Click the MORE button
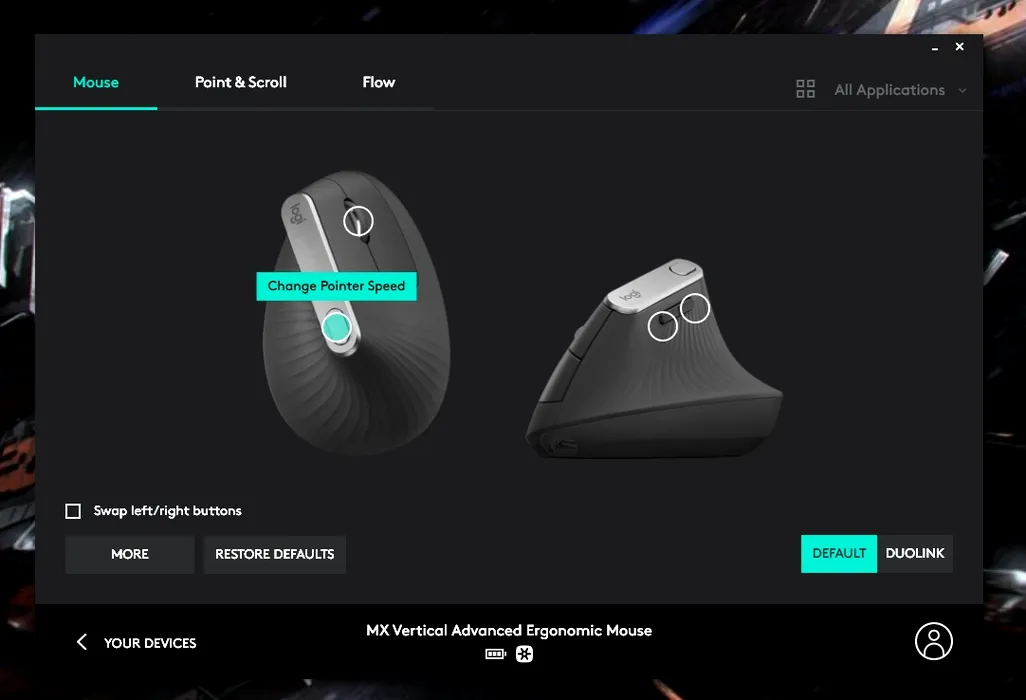1026x700 pixels. pyautogui.click(x=130, y=554)
